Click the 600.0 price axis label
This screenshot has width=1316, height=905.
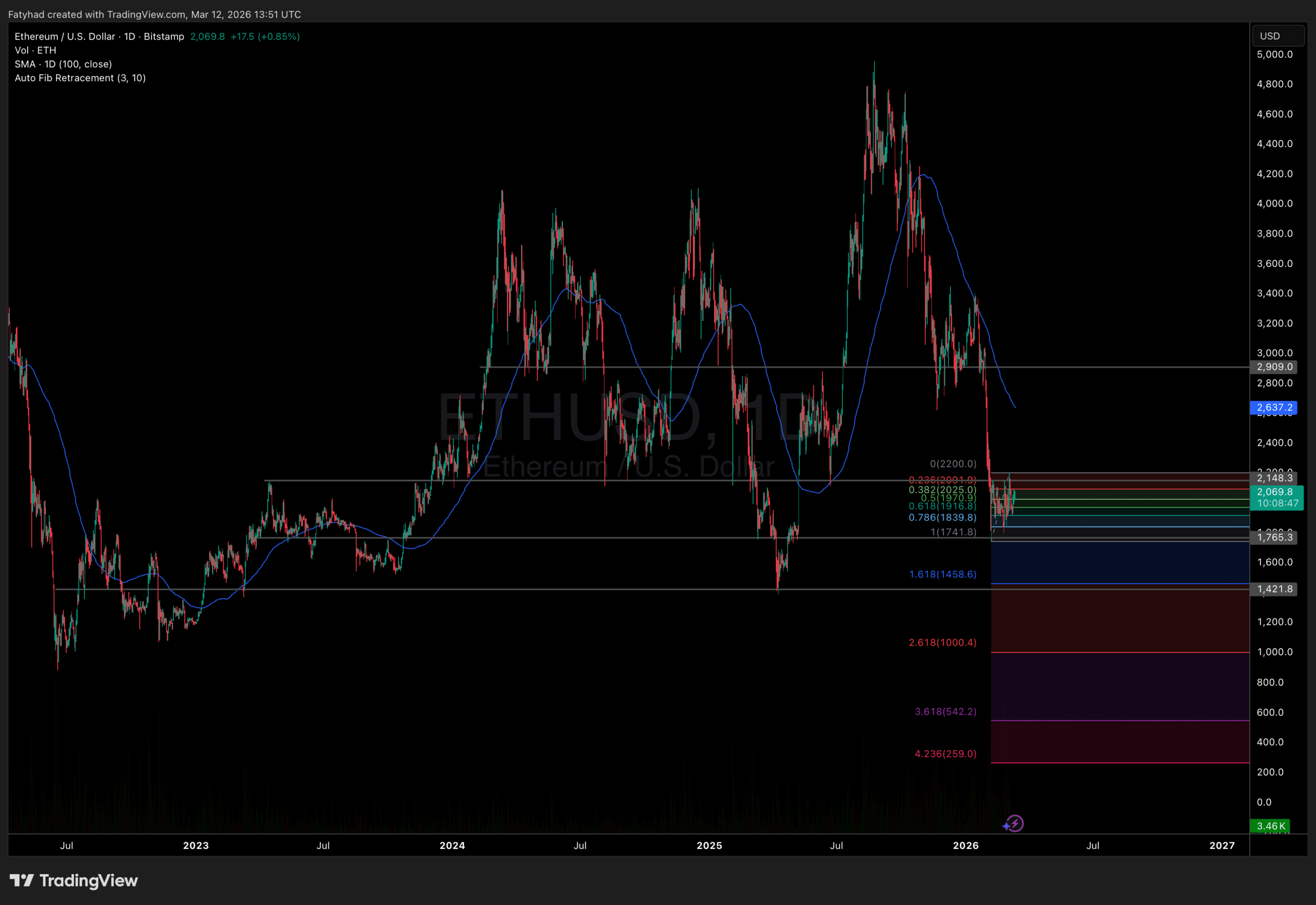pyautogui.click(x=1270, y=712)
